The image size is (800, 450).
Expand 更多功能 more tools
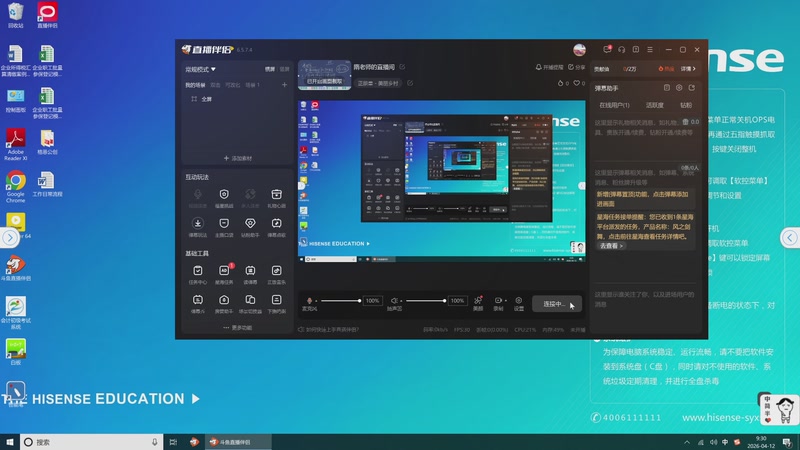(x=238, y=328)
